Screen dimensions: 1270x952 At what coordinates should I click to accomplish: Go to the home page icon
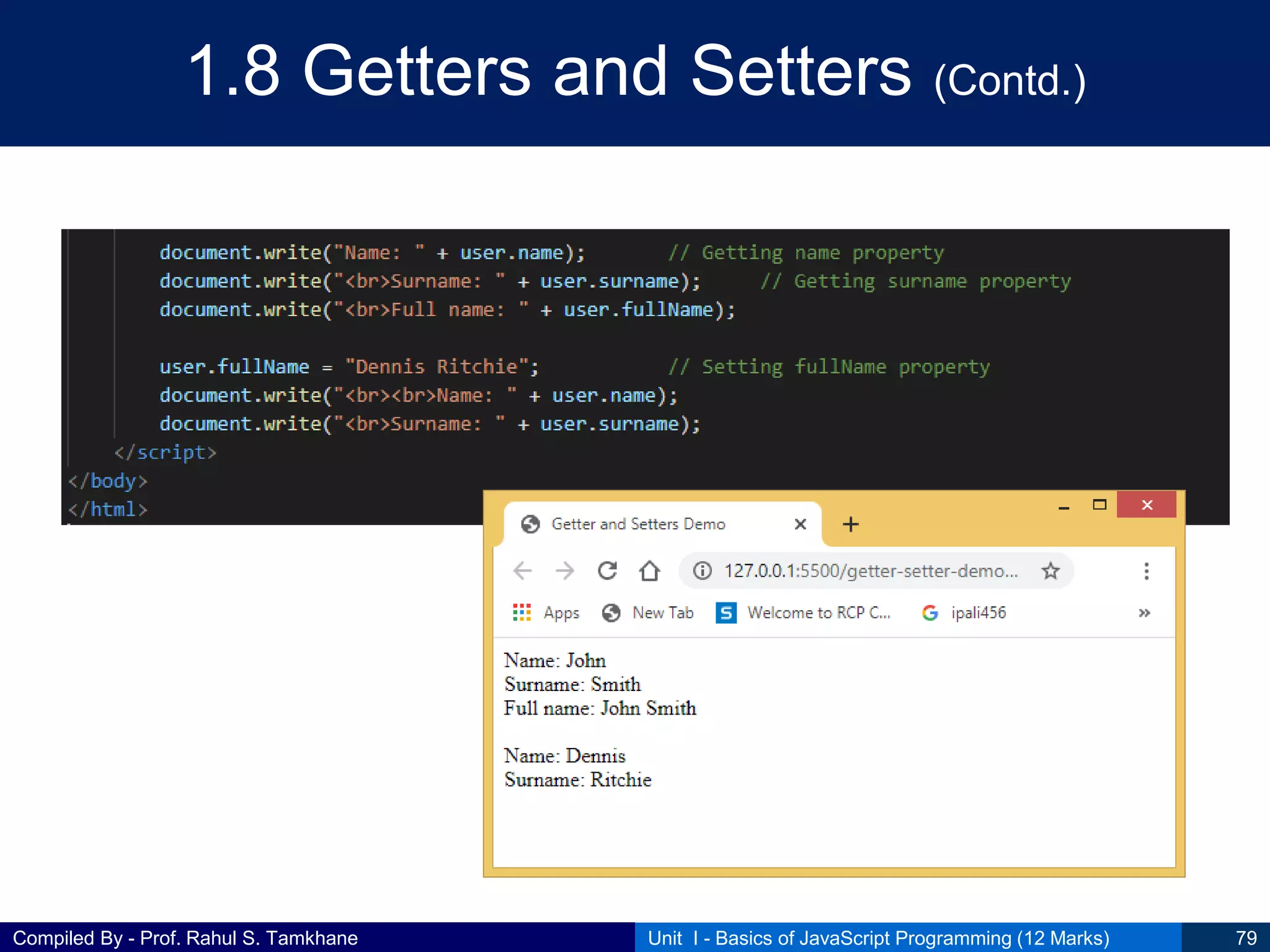coord(649,570)
